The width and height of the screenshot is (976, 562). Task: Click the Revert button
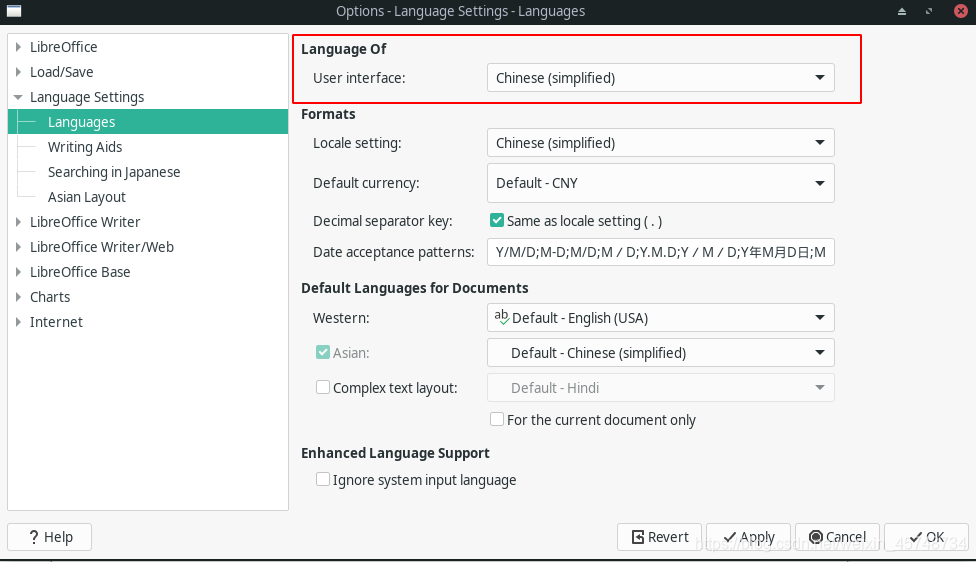659,537
